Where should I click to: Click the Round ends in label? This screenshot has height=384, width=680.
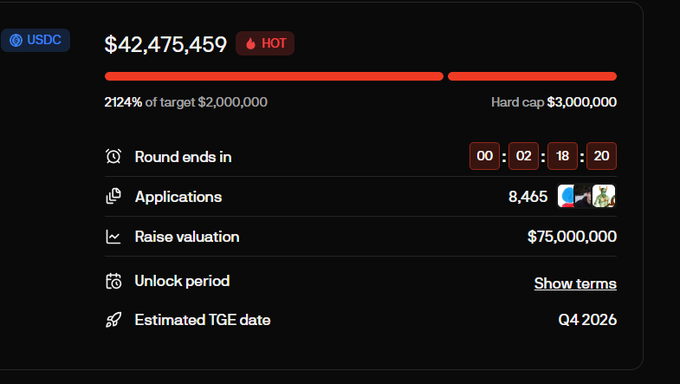[x=183, y=157]
